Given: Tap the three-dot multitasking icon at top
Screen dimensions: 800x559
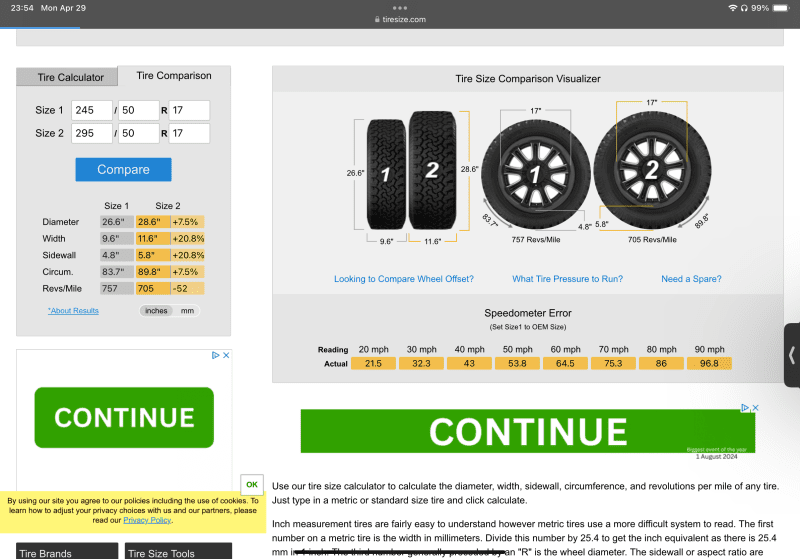Looking at the screenshot, I should point(400,8).
